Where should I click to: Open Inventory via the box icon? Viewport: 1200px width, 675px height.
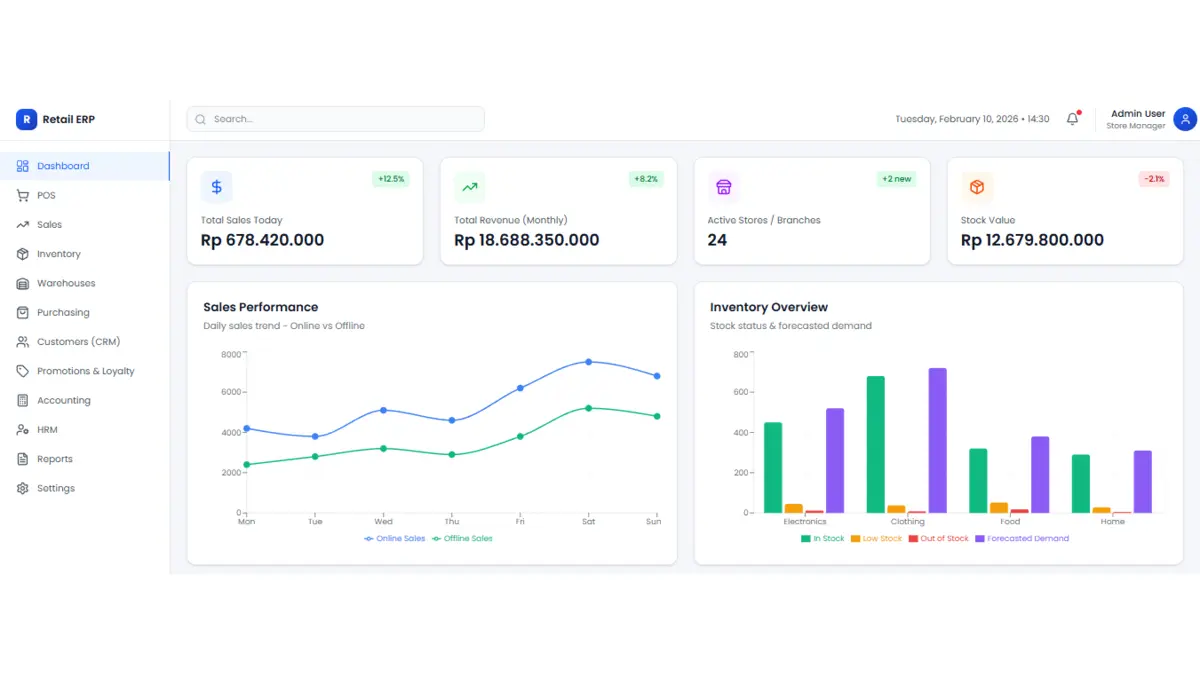(21, 253)
